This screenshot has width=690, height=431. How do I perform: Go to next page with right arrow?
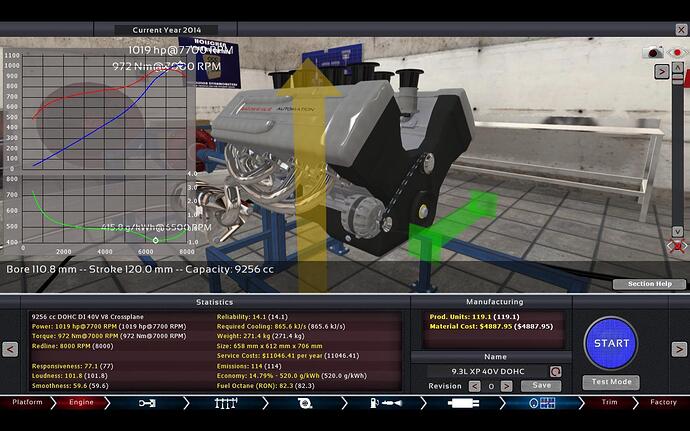point(679,349)
